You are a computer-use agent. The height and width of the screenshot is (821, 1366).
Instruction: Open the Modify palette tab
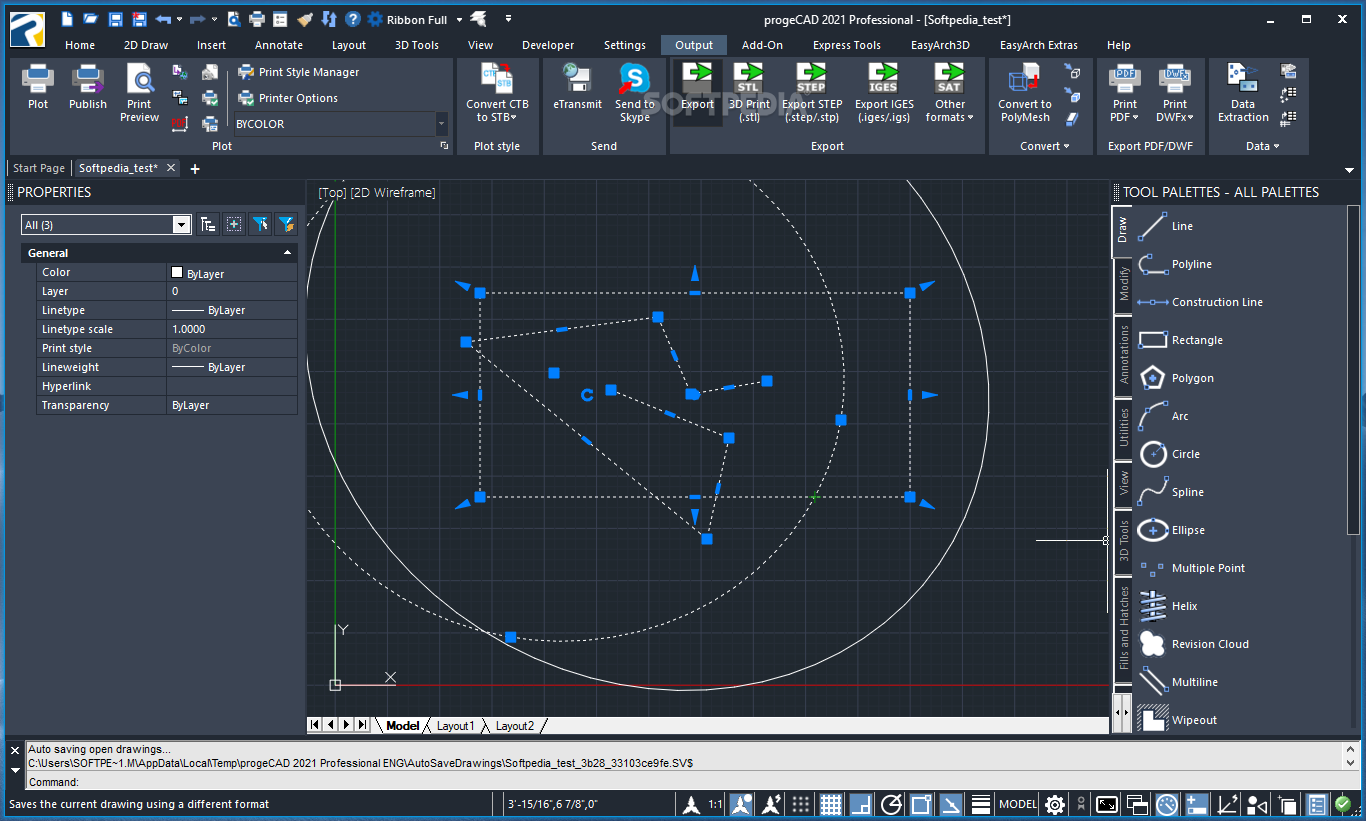click(x=1123, y=284)
